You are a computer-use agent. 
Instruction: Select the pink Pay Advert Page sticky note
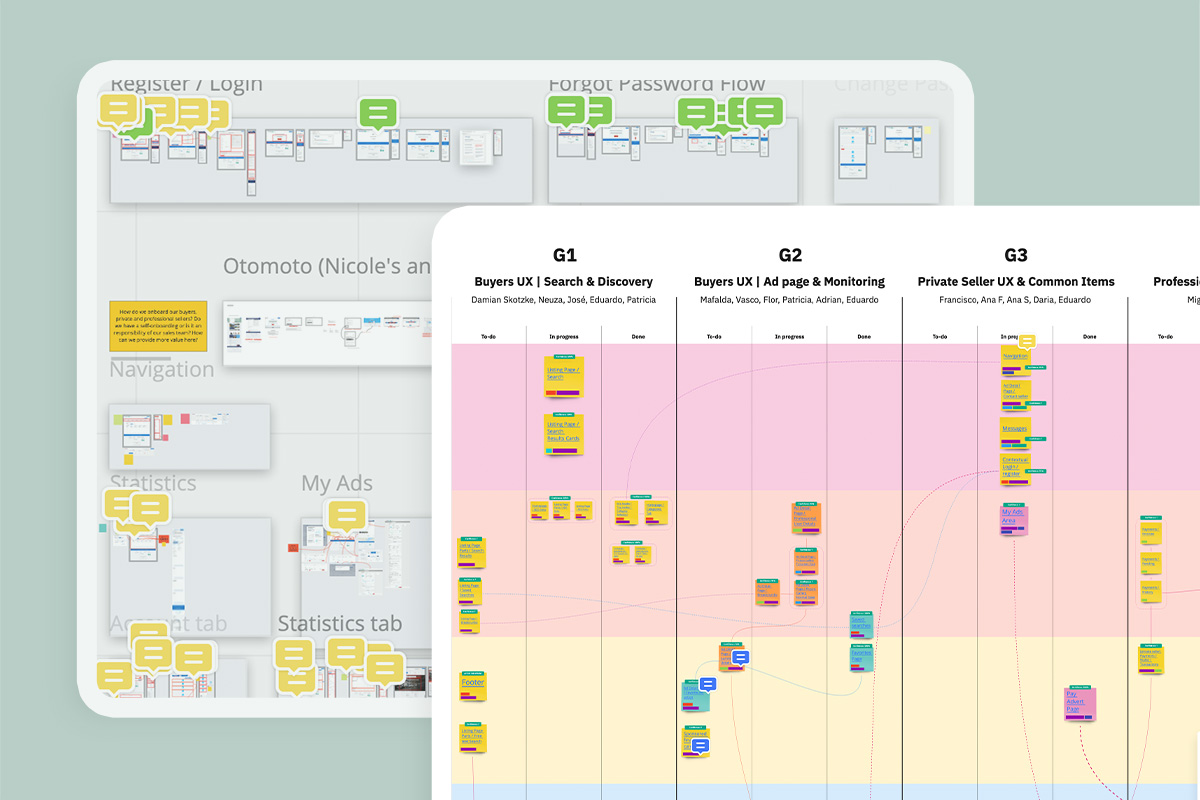point(1078,703)
